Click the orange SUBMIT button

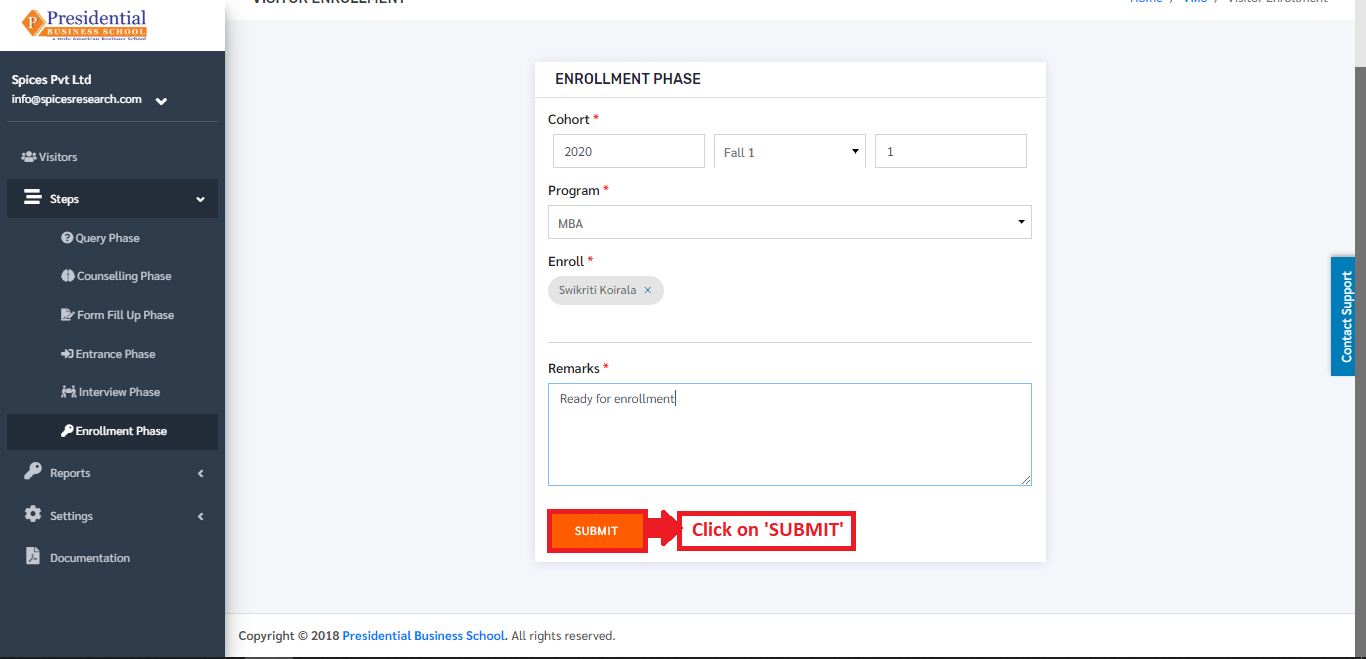click(596, 531)
